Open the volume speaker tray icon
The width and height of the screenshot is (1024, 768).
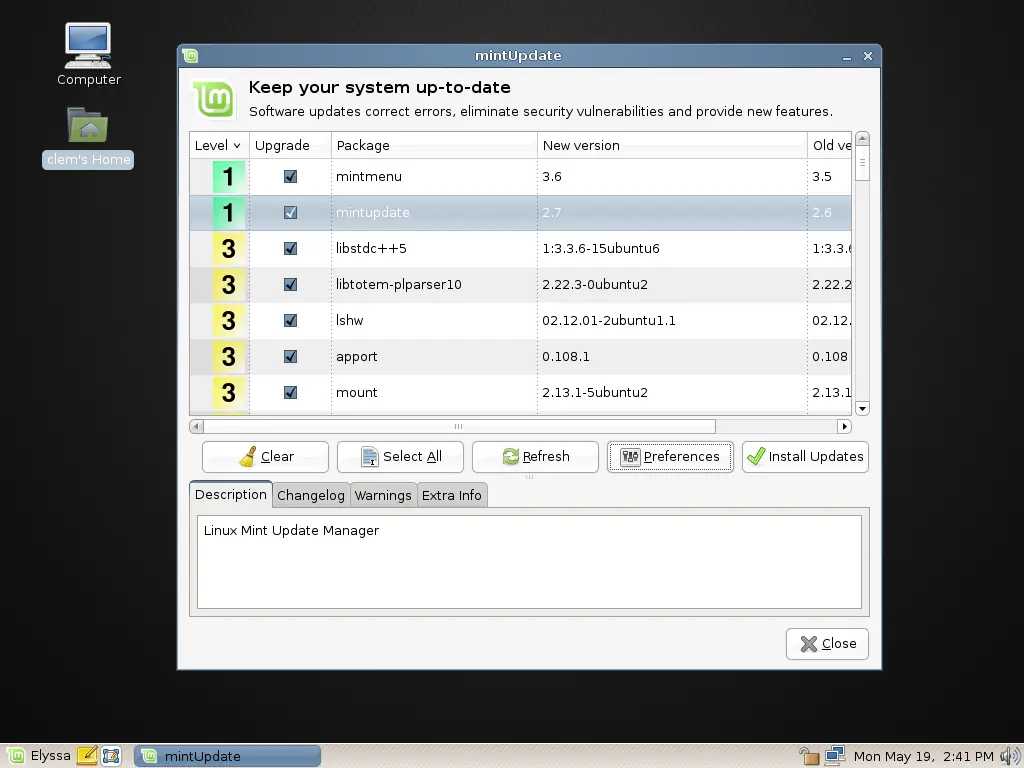coord(1010,756)
